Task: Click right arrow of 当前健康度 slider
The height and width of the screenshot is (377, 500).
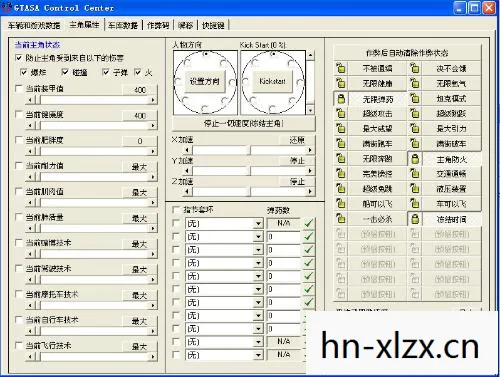Action: click(x=153, y=125)
